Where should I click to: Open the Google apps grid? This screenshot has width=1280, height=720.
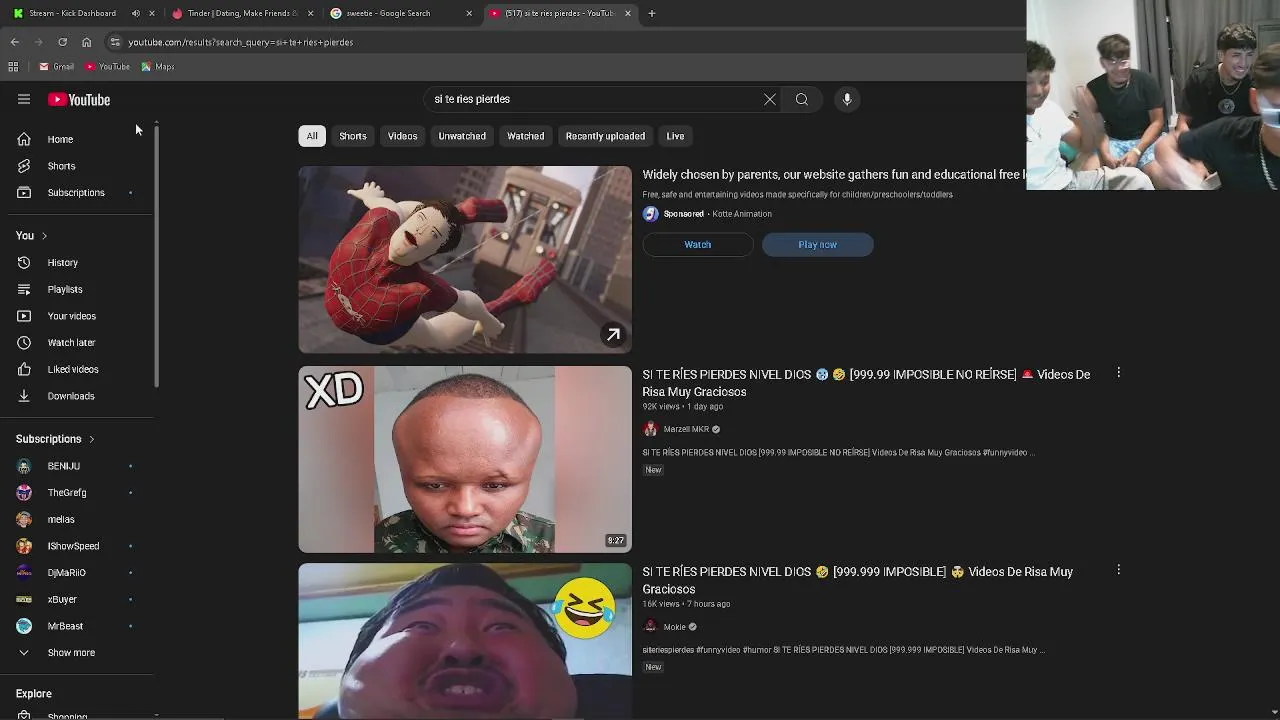(x=13, y=67)
